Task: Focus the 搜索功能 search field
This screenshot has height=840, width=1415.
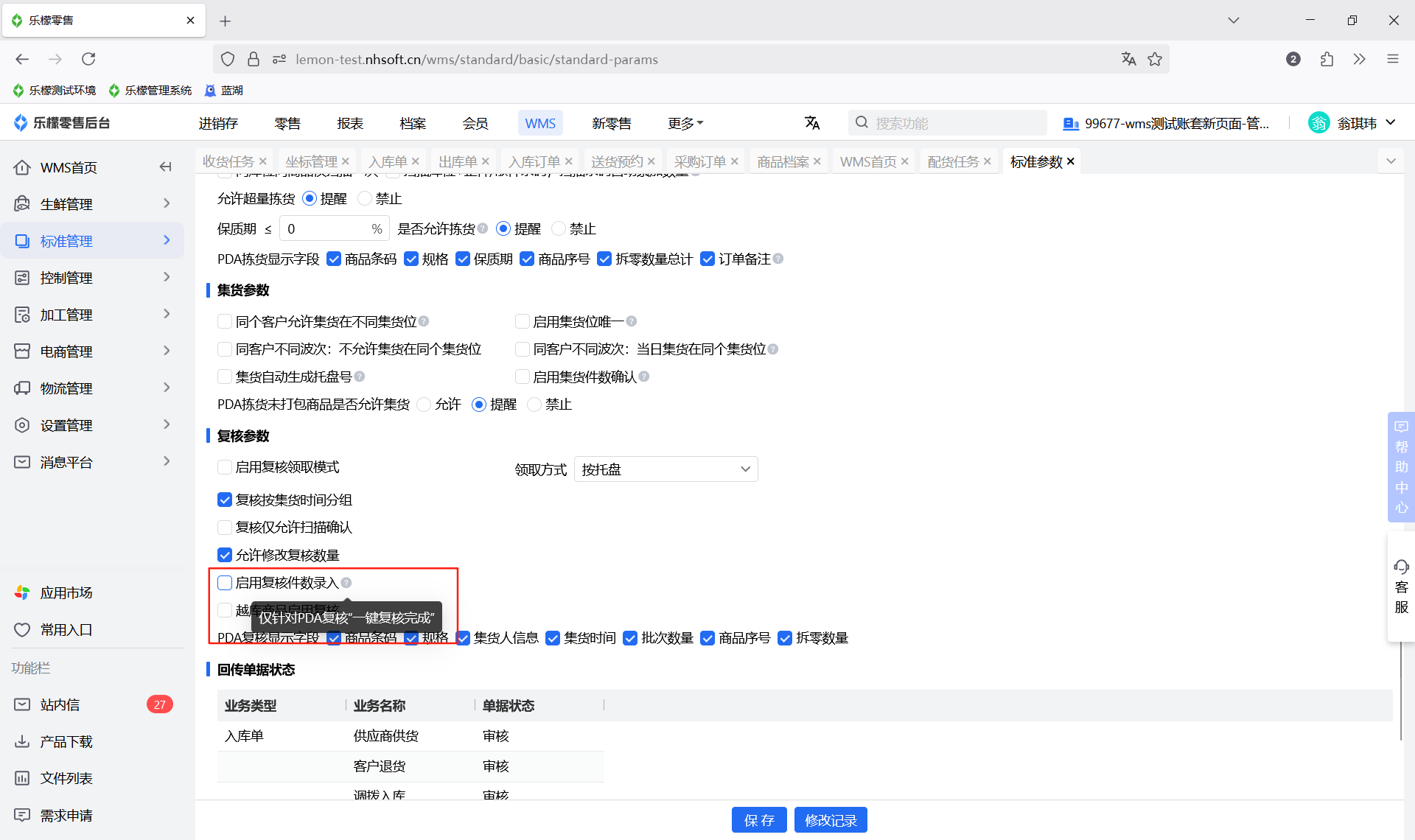Action: (948, 123)
